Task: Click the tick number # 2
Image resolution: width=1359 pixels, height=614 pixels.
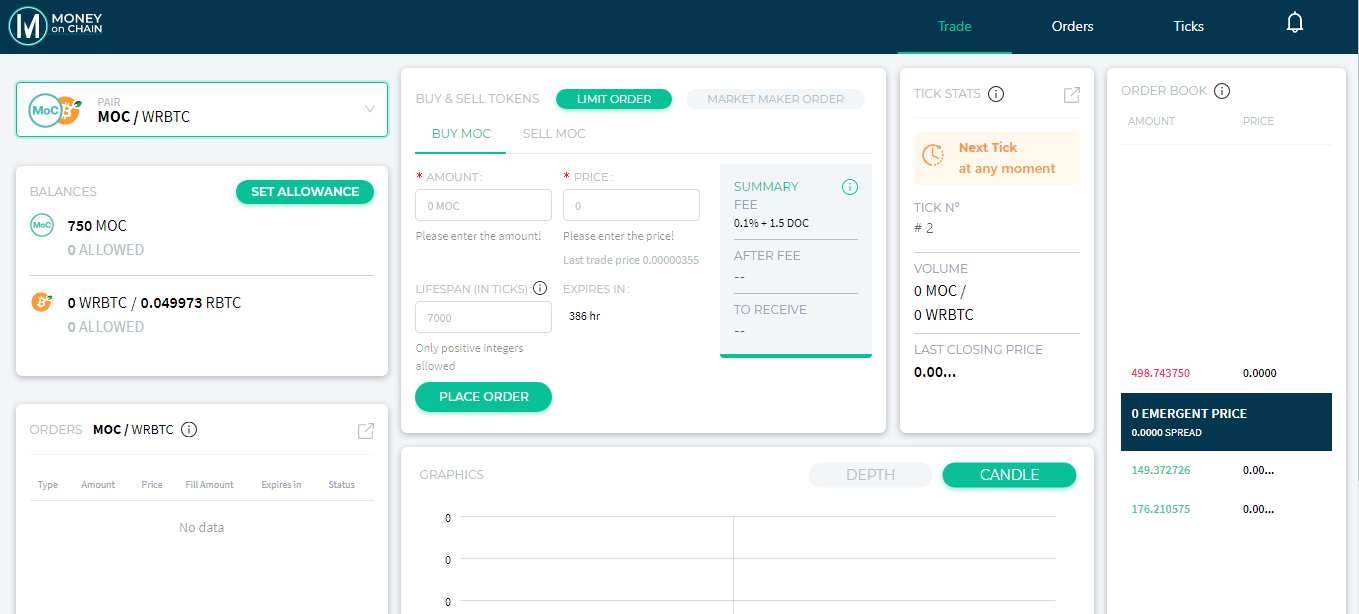Action: (x=923, y=228)
